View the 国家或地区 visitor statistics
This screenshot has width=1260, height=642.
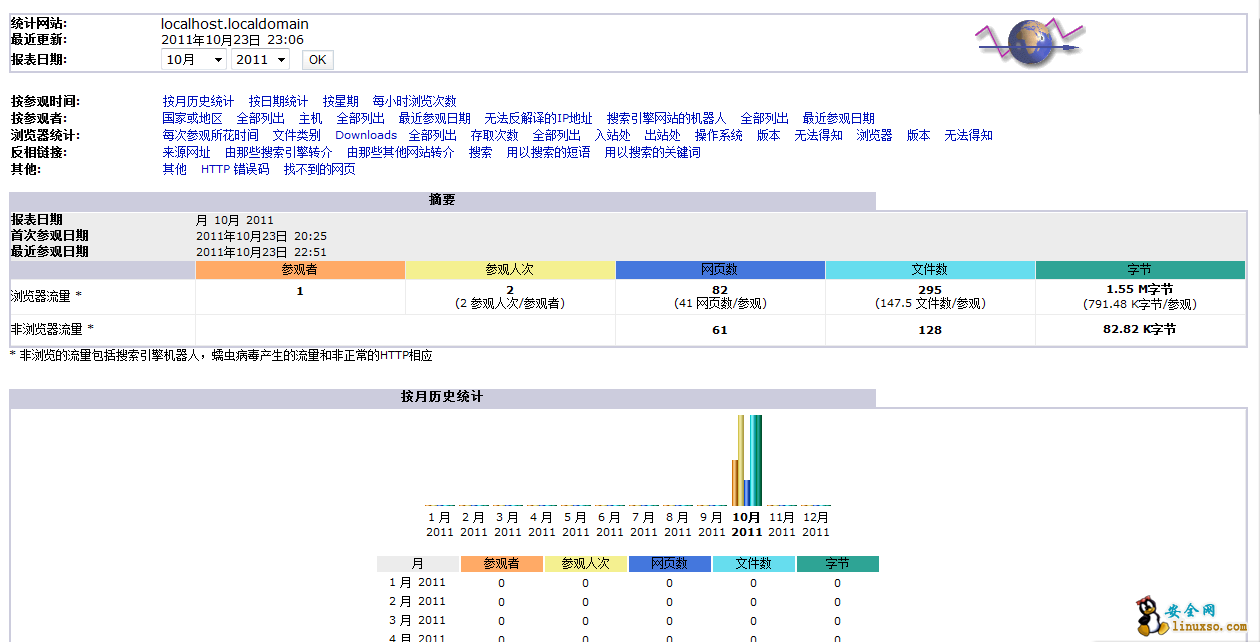click(192, 118)
